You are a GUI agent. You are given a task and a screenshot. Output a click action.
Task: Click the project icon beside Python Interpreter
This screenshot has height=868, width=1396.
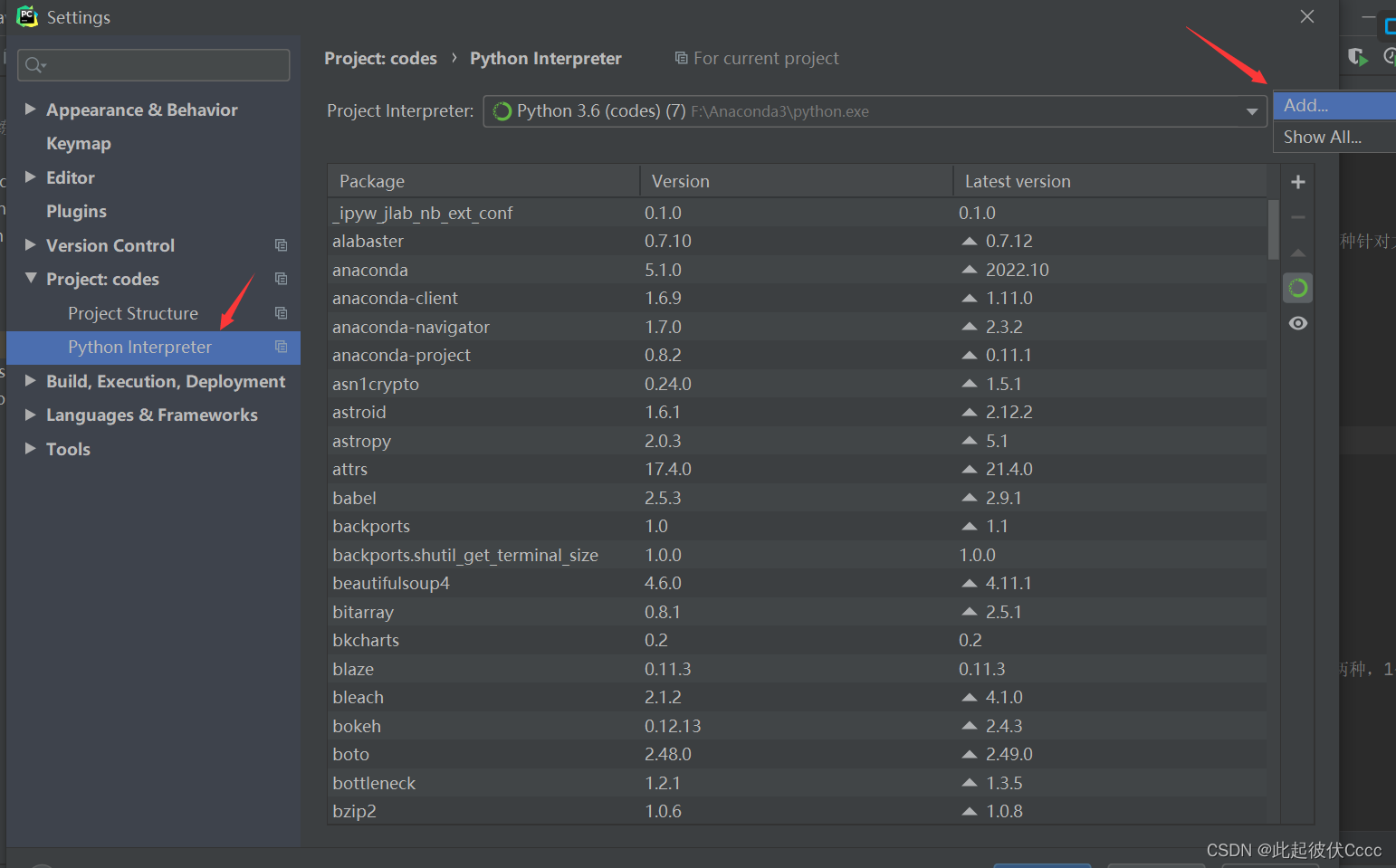coord(281,347)
